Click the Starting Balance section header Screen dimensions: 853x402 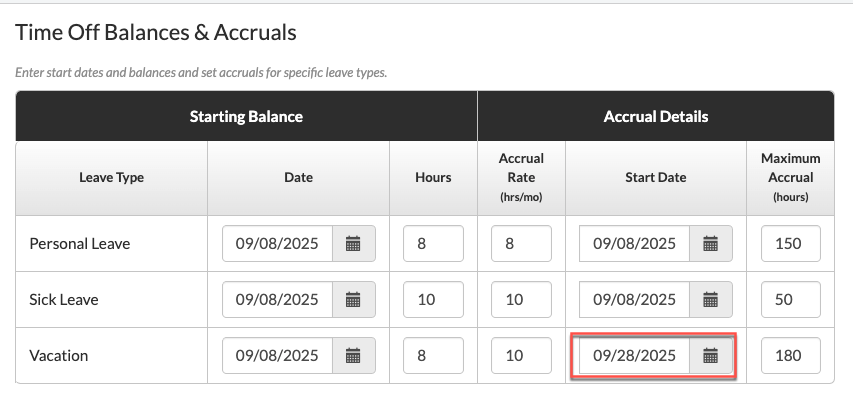tap(246, 116)
